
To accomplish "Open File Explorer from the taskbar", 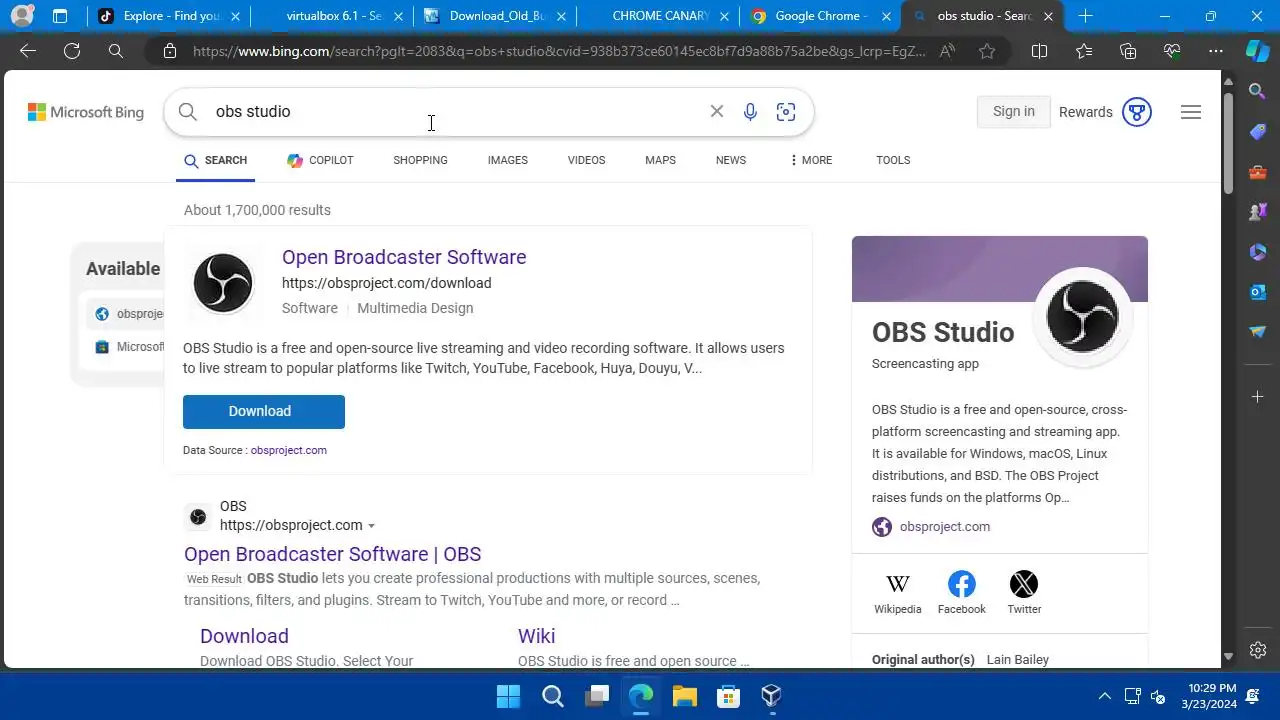I will (684, 696).
